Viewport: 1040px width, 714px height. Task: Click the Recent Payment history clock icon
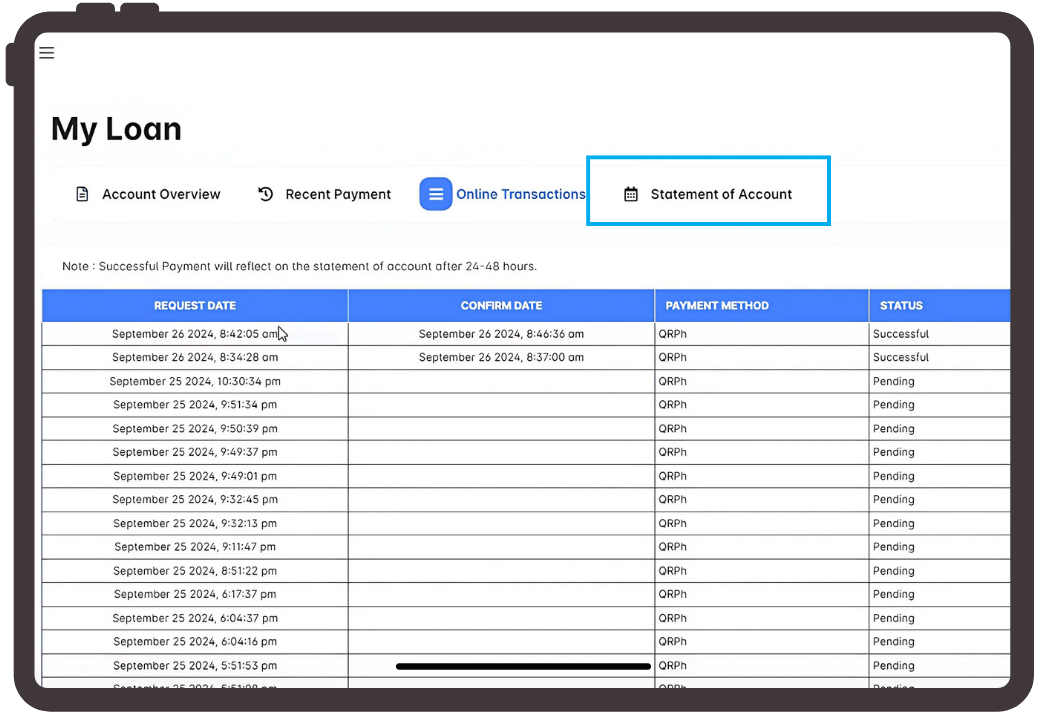tap(266, 194)
